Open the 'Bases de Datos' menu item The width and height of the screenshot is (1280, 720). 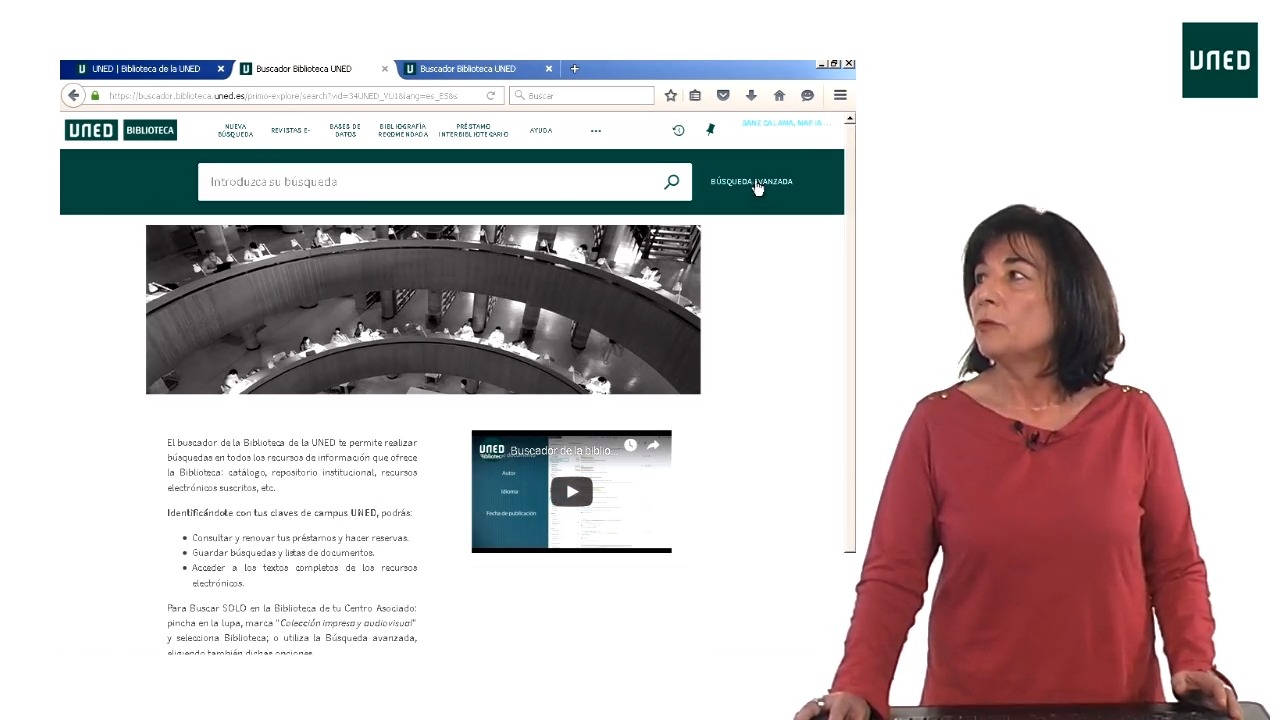click(x=345, y=131)
